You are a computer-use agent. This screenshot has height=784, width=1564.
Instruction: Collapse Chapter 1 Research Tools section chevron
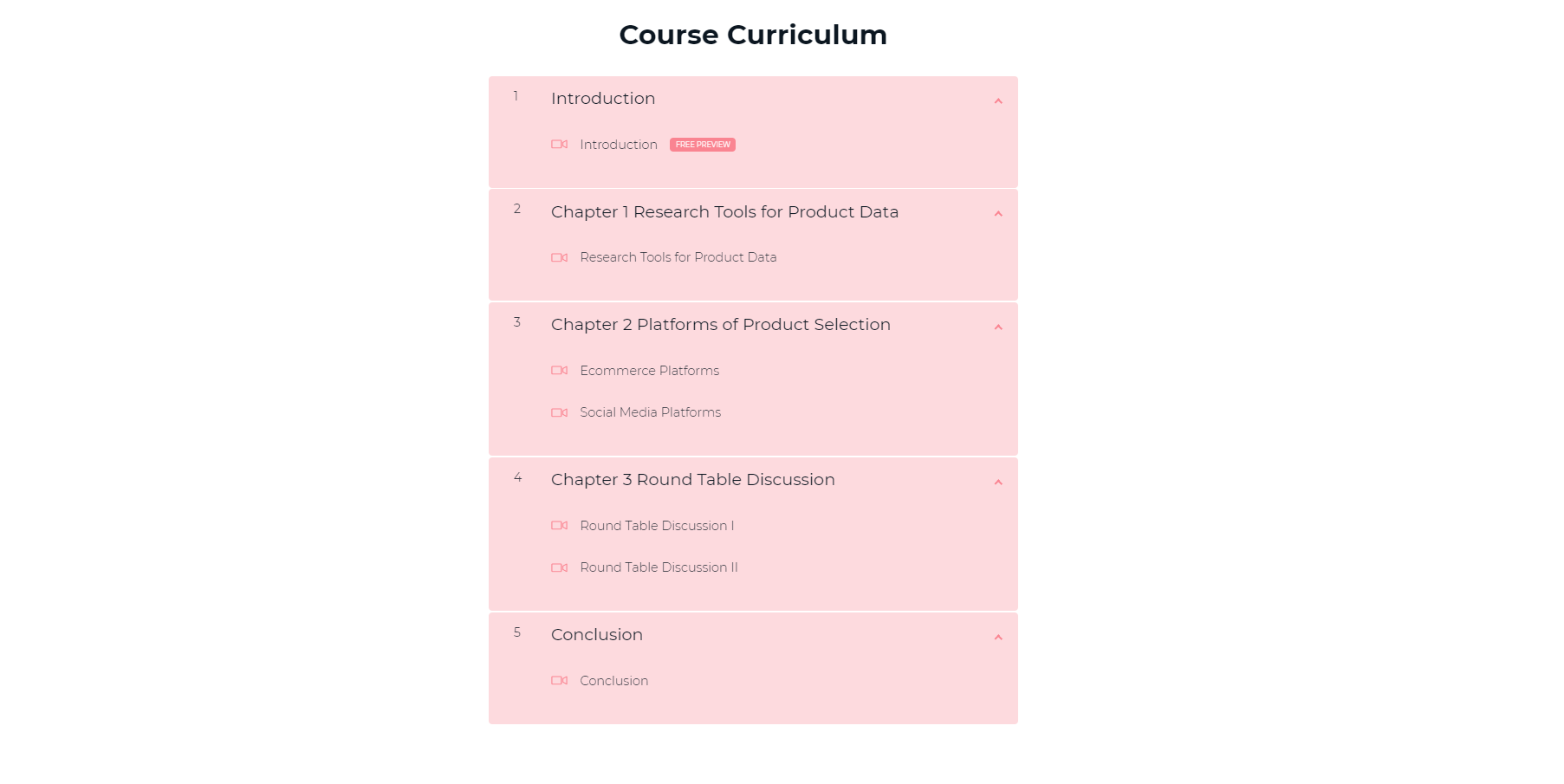[x=998, y=214]
